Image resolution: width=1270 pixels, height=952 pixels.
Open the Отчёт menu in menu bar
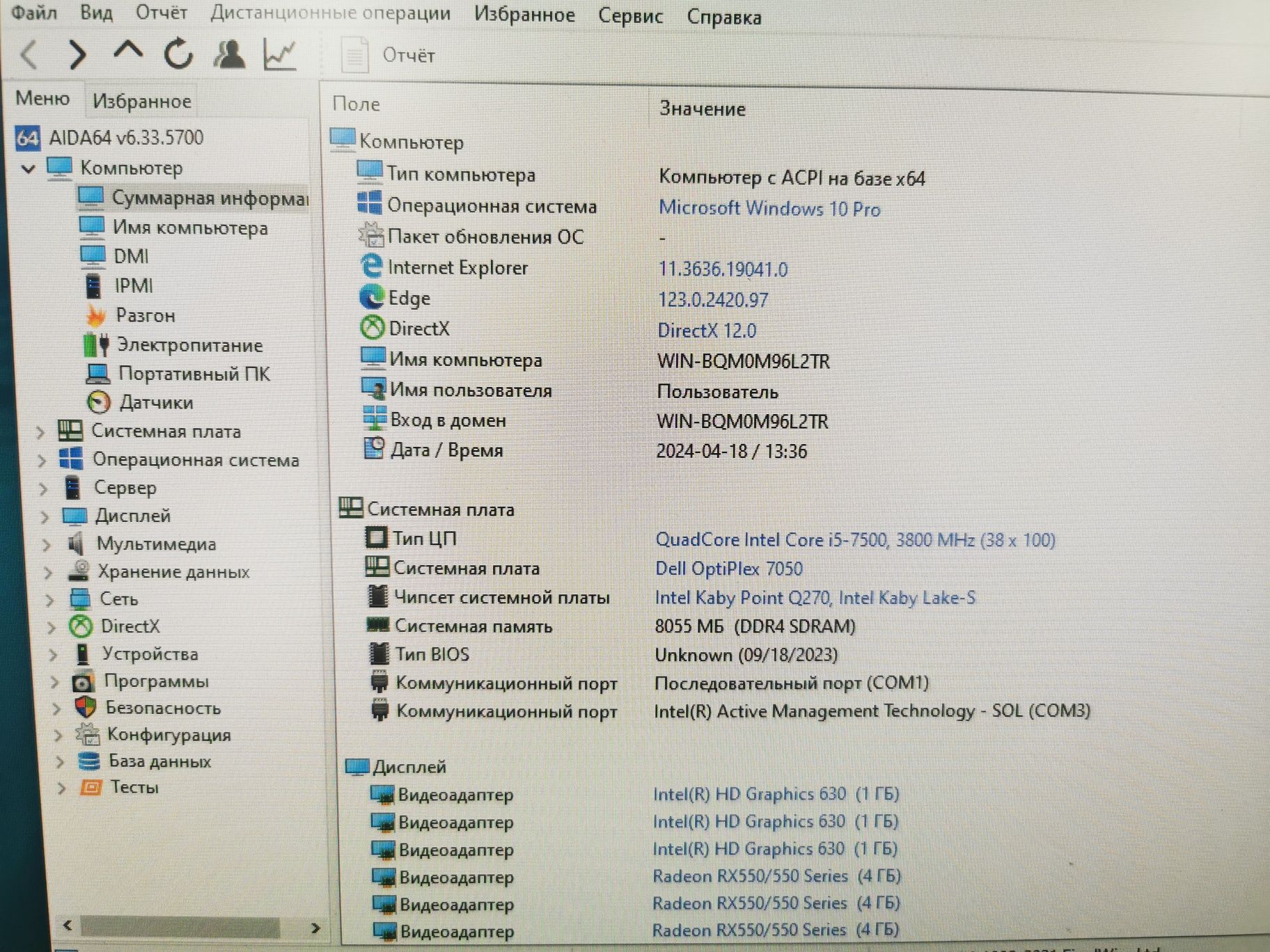(x=161, y=13)
